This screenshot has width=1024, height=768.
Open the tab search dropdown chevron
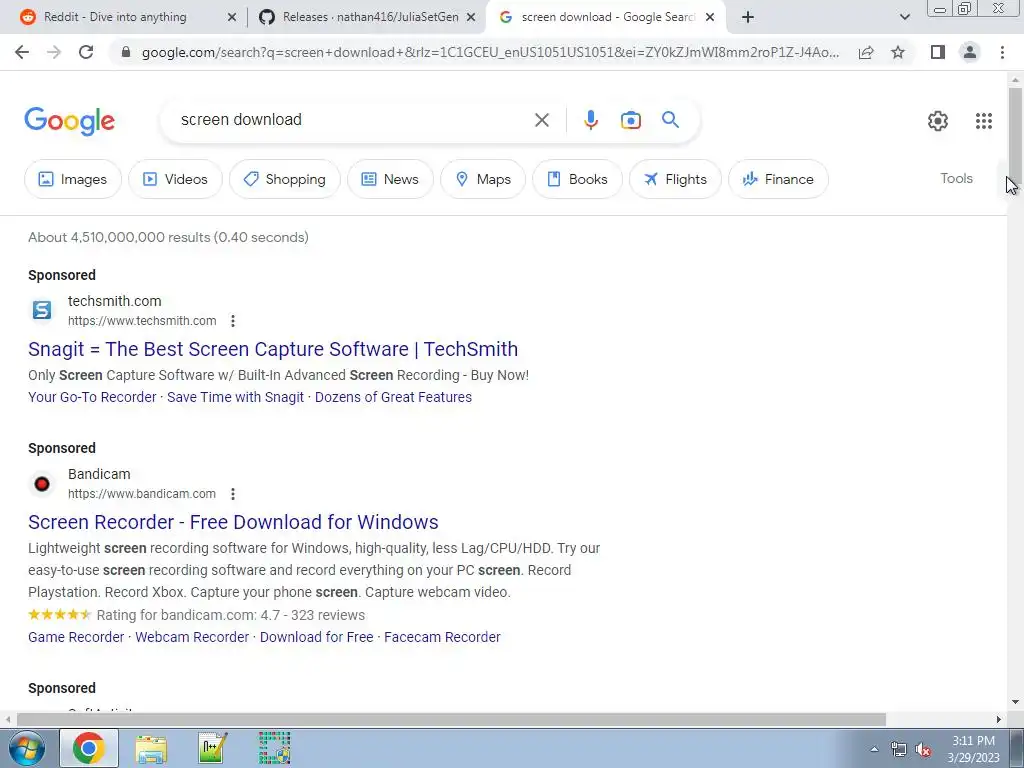(x=904, y=18)
